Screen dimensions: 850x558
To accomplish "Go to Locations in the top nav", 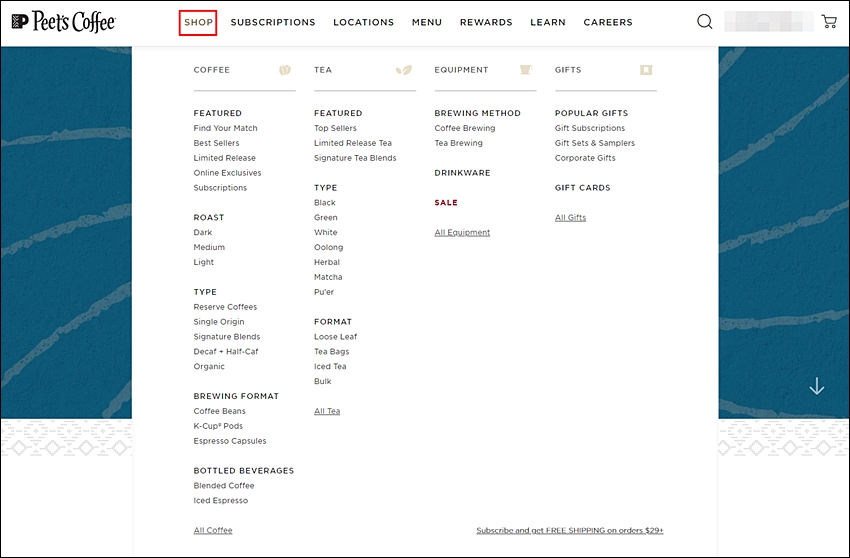I will point(363,22).
